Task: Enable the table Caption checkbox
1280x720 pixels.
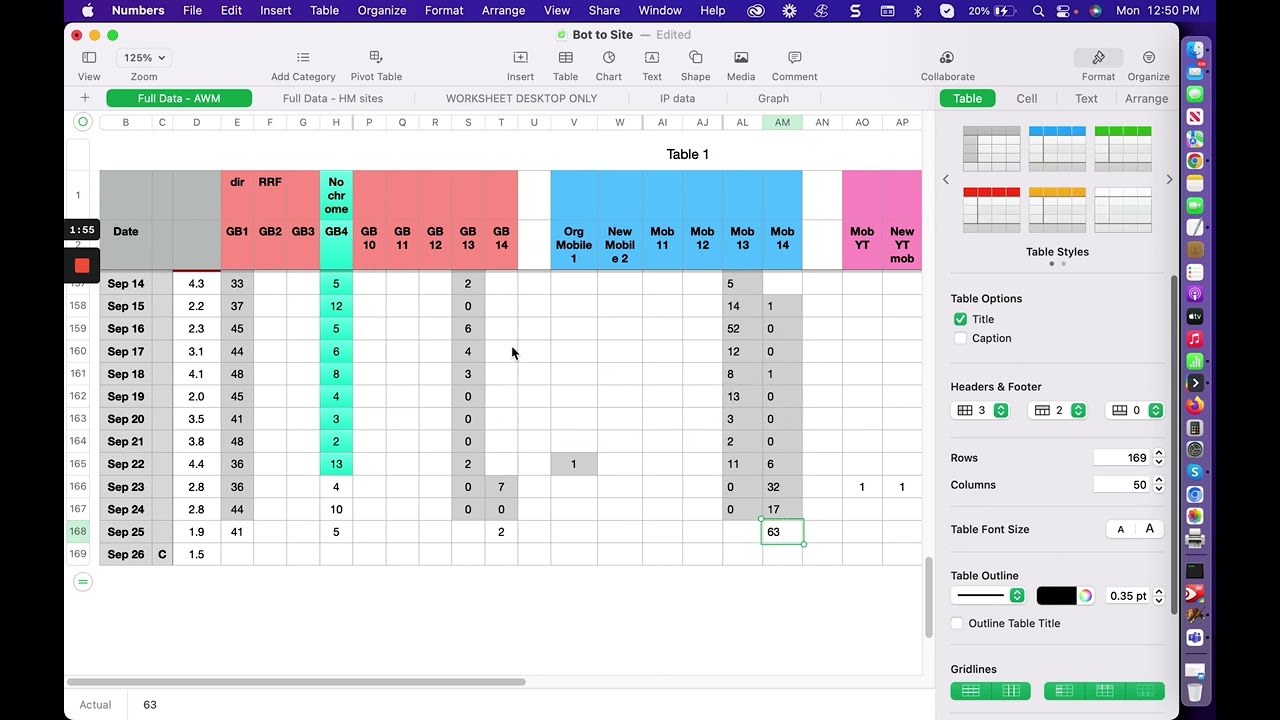Action: pyautogui.click(x=961, y=338)
